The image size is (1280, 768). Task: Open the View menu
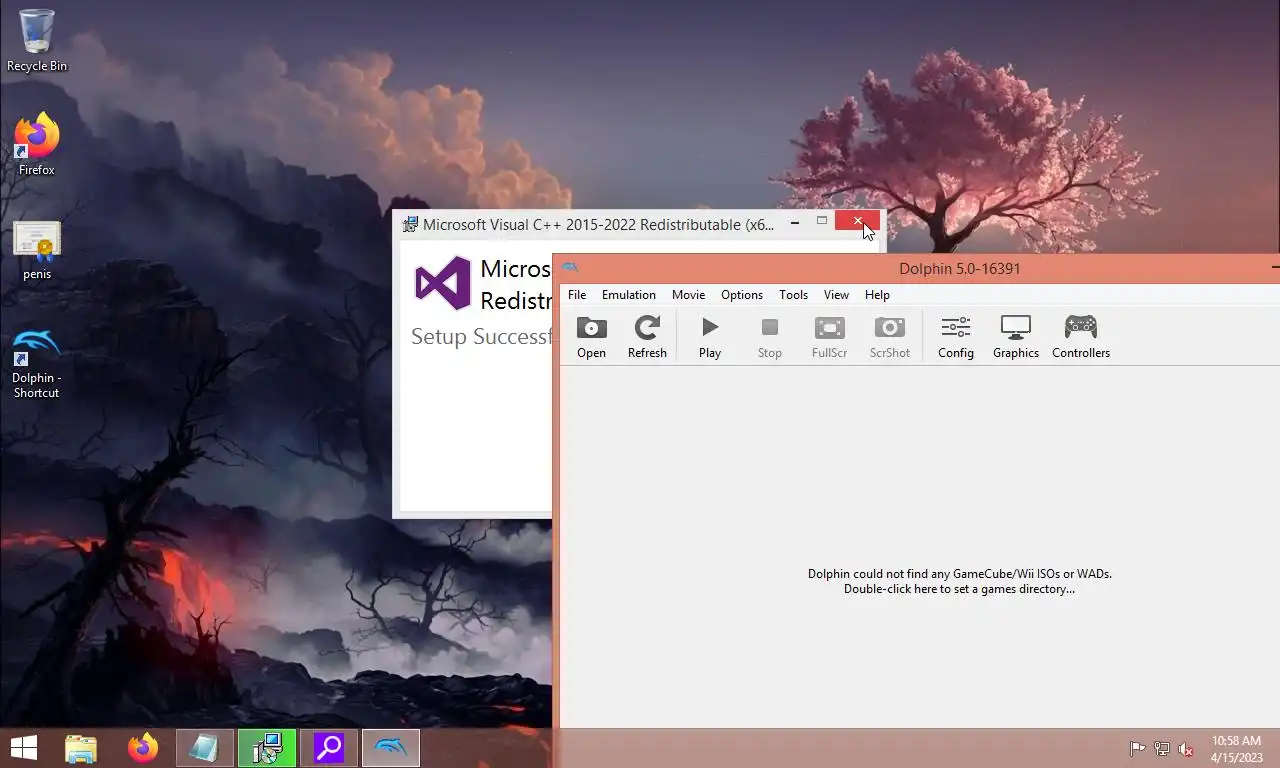point(836,295)
